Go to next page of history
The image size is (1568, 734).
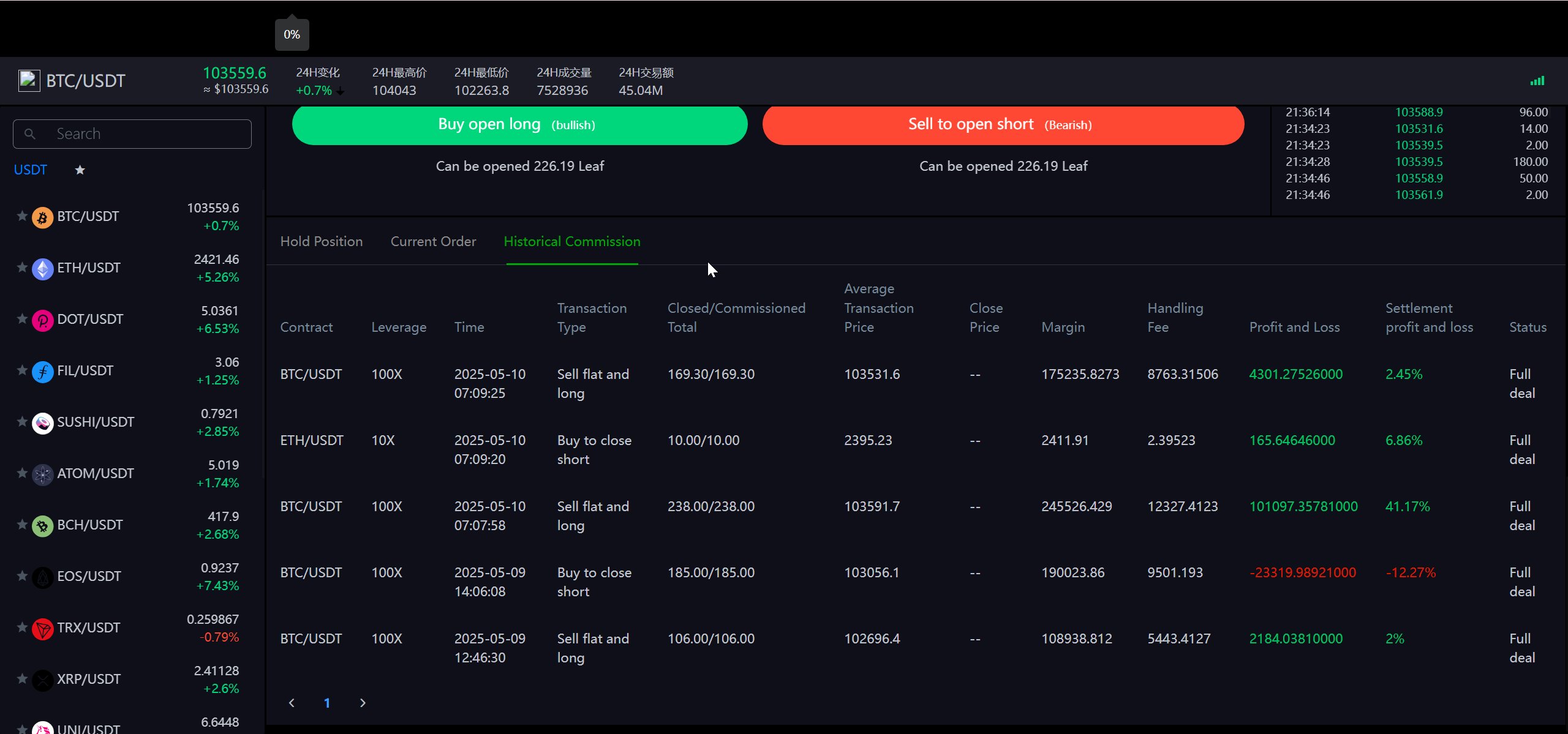click(x=363, y=703)
